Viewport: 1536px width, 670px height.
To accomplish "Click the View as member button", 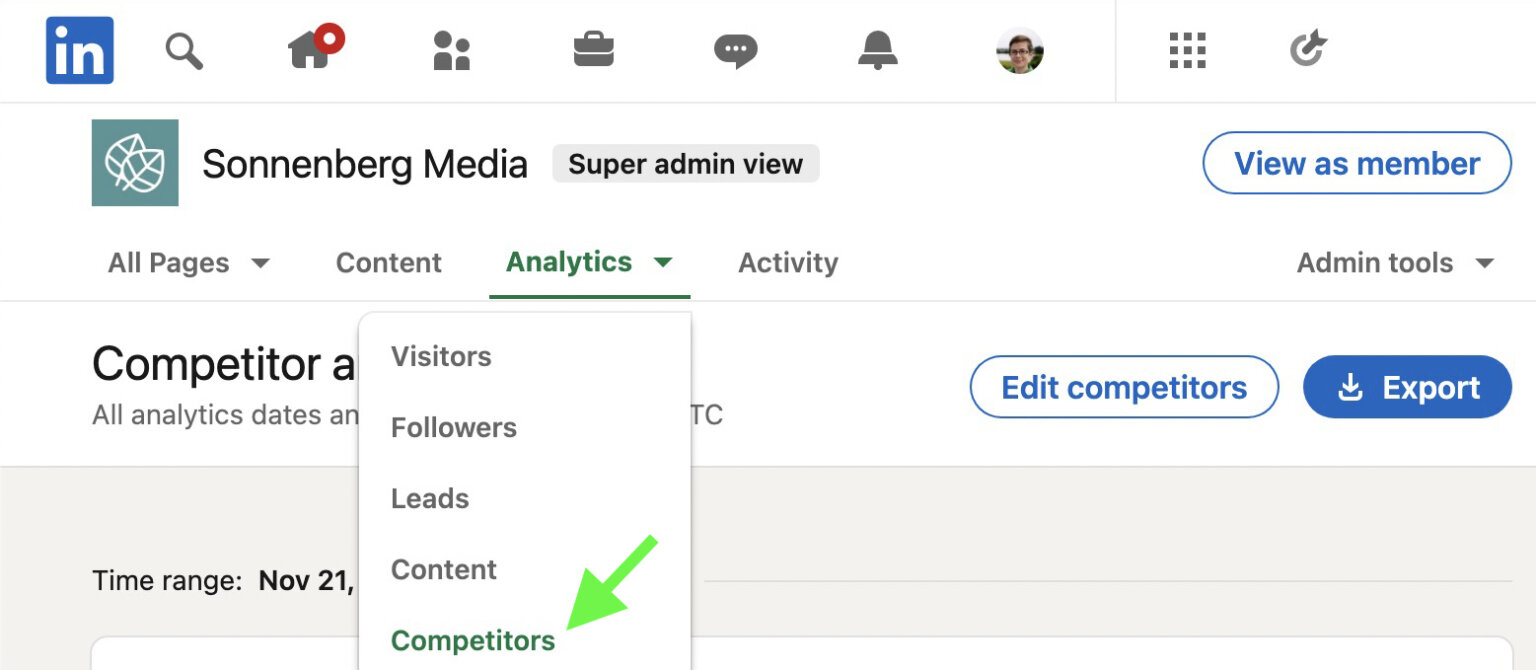I will pyautogui.click(x=1356, y=163).
